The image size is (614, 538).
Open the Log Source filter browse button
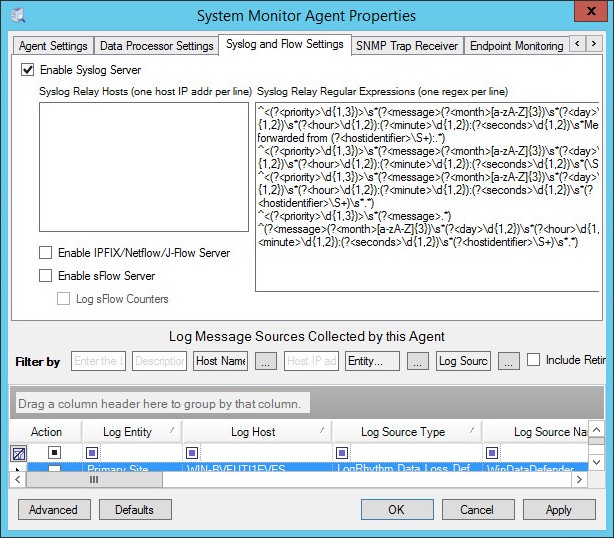click(x=508, y=361)
